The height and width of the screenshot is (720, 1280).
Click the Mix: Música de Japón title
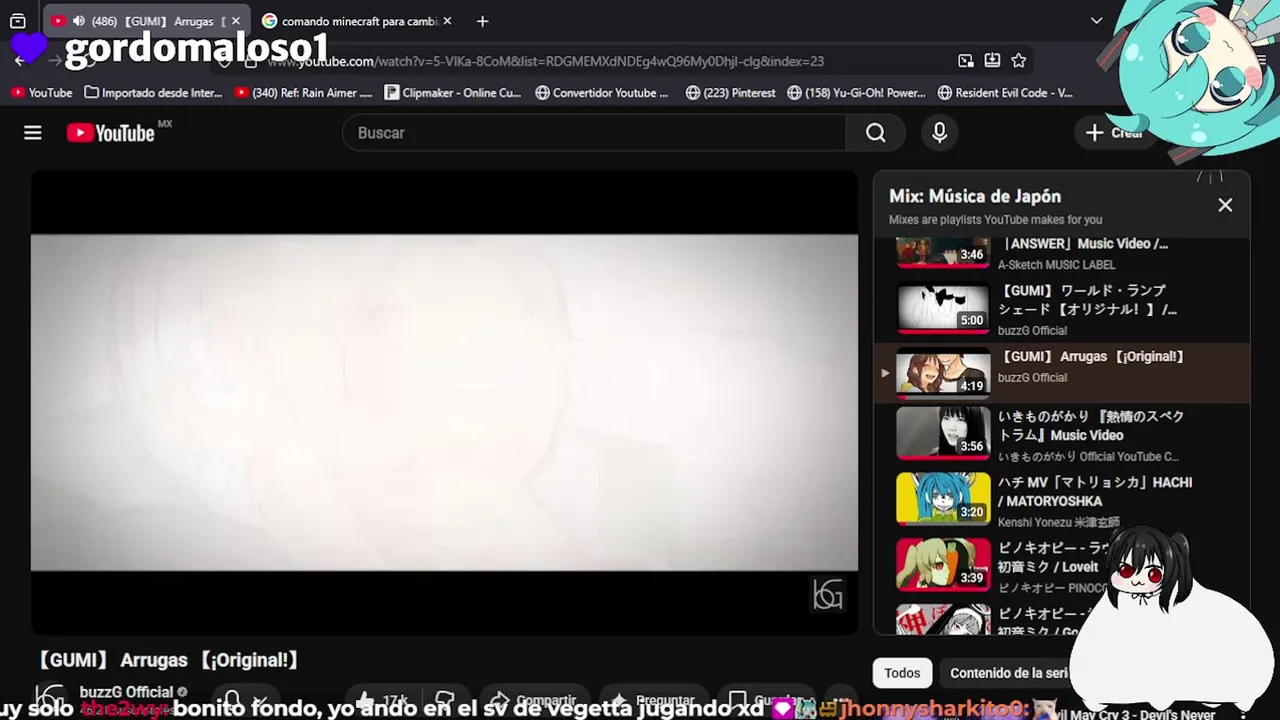975,197
